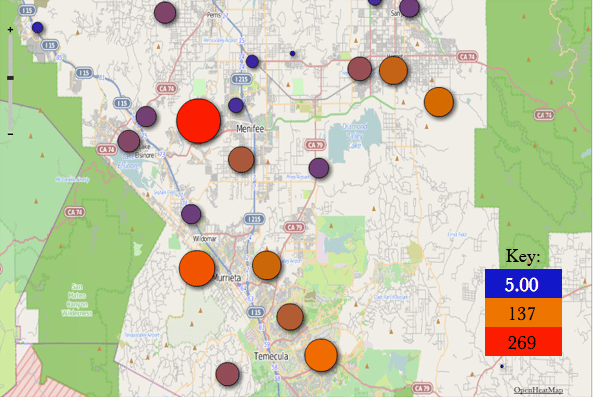This screenshot has height=397, width=593.
Task: Click the Menifee city label
Action: tap(250, 129)
